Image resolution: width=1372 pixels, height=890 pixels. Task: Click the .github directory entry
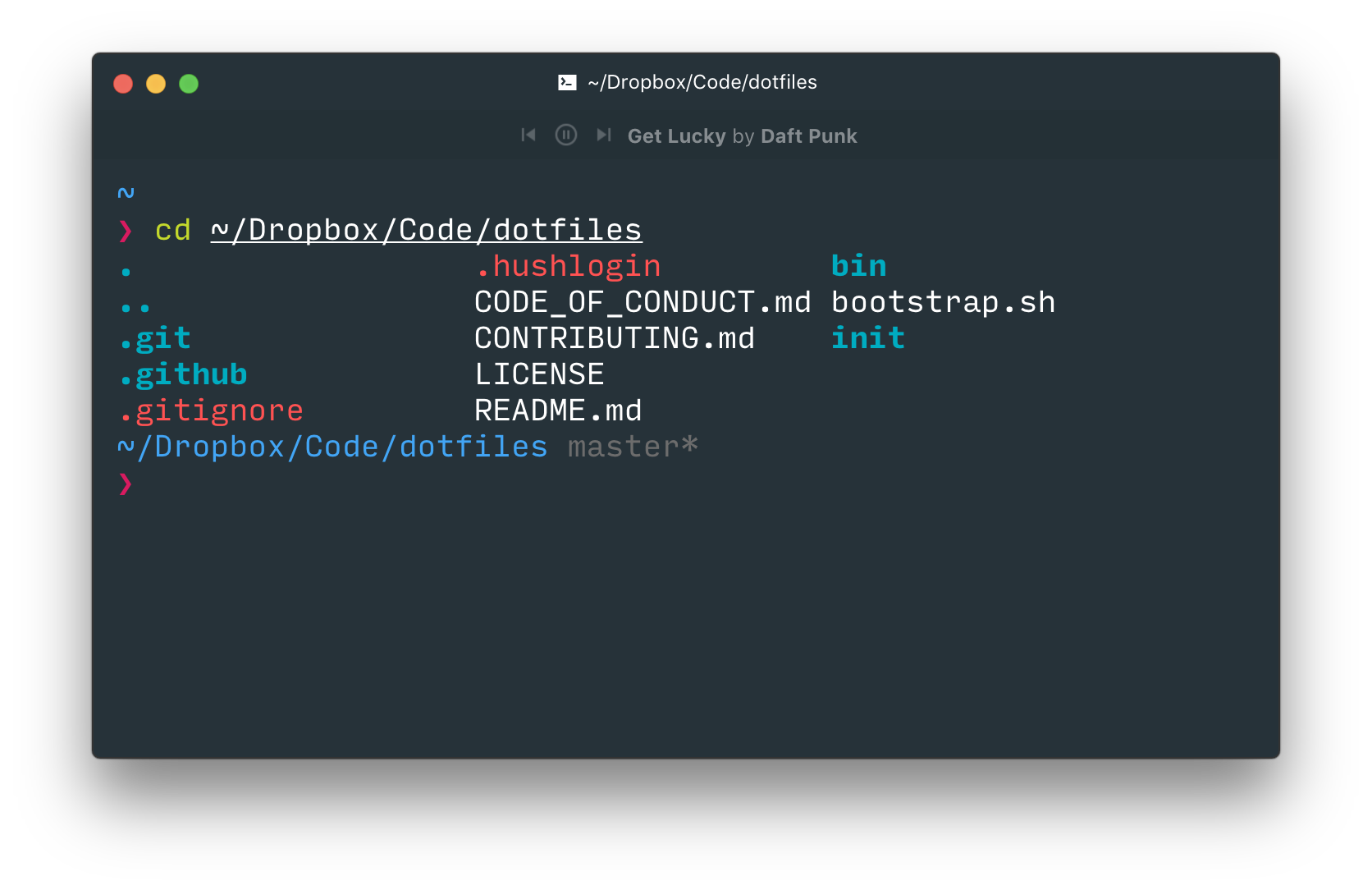(184, 374)
